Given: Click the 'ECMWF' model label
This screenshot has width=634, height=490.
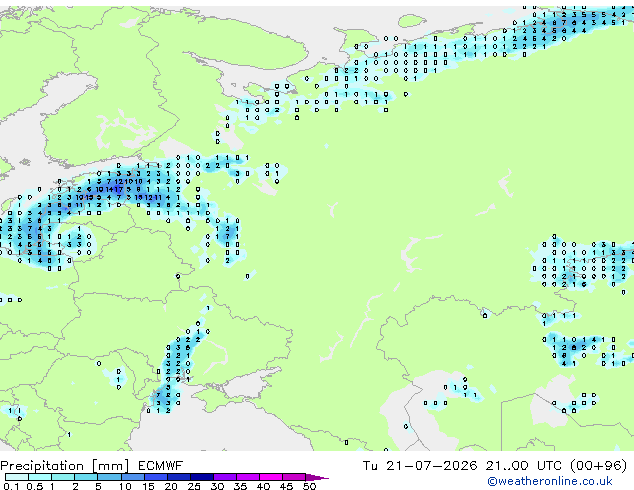Looking at the screenshot, I should 161,466.
